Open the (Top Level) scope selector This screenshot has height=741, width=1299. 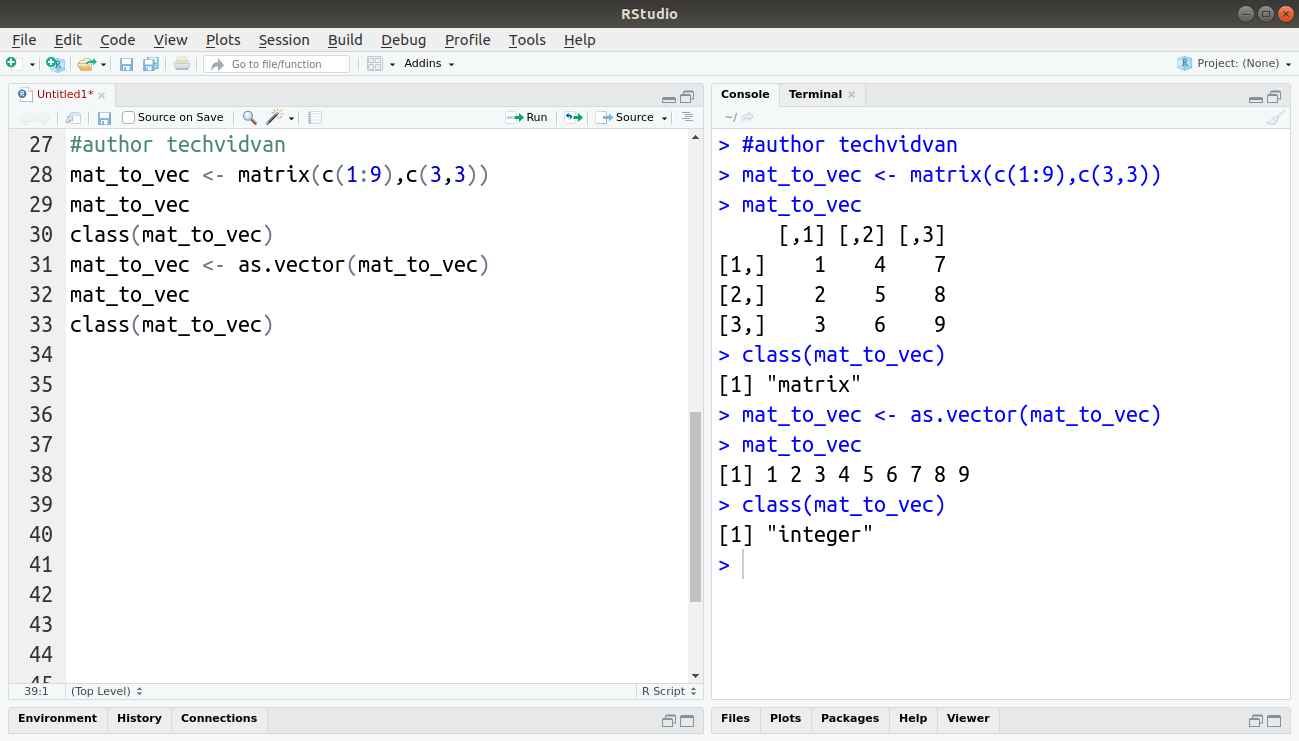[x=107, y=691]
